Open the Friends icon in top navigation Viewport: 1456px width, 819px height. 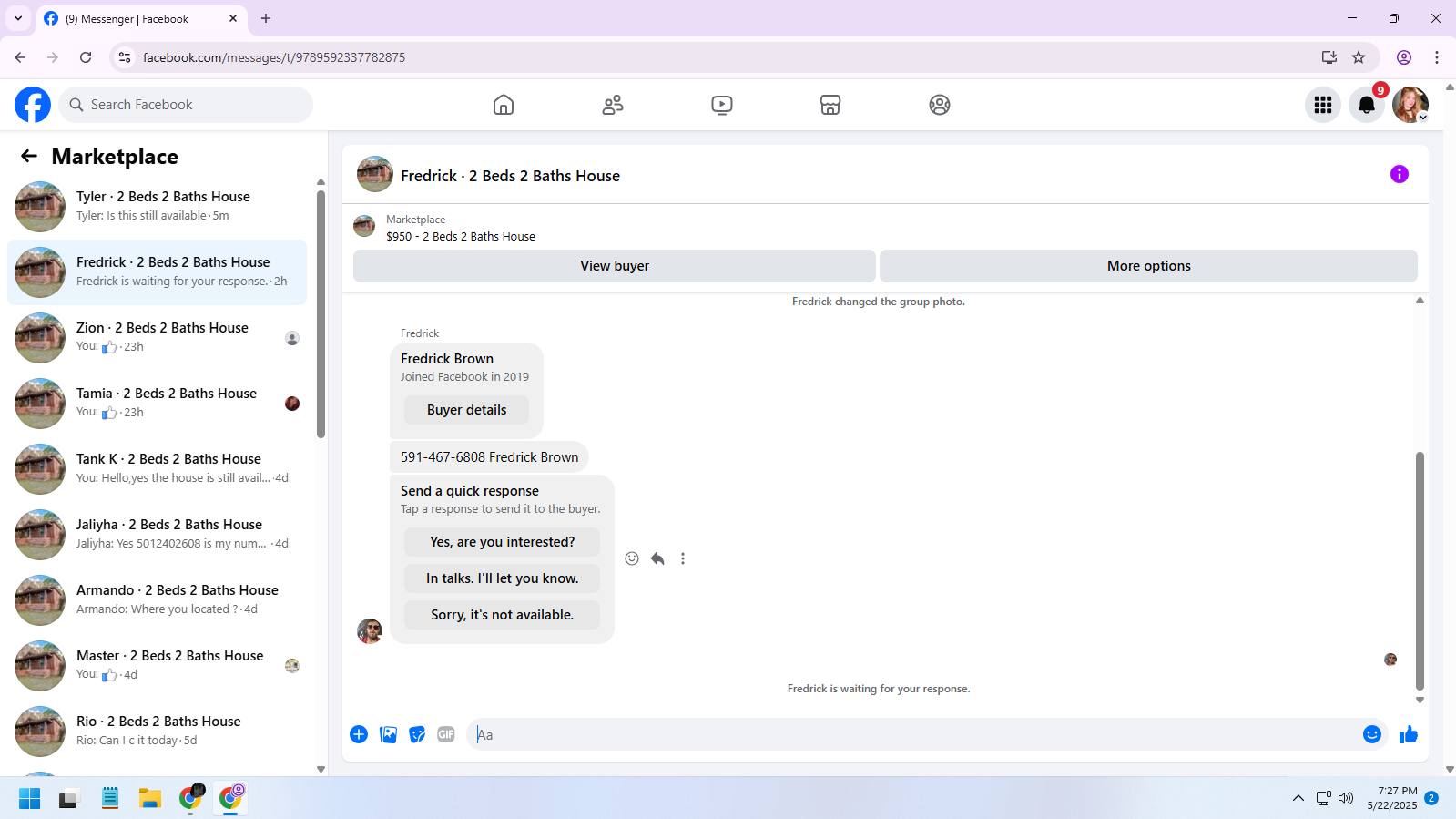click(x=613, y=105)
